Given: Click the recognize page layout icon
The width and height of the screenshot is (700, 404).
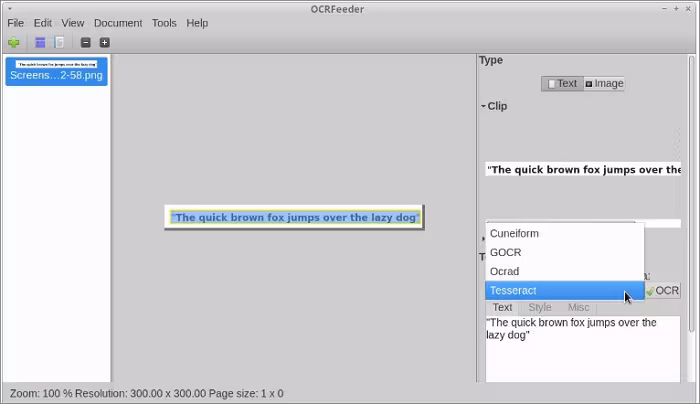Looking at the screenshot, I should tap(40, 42).
